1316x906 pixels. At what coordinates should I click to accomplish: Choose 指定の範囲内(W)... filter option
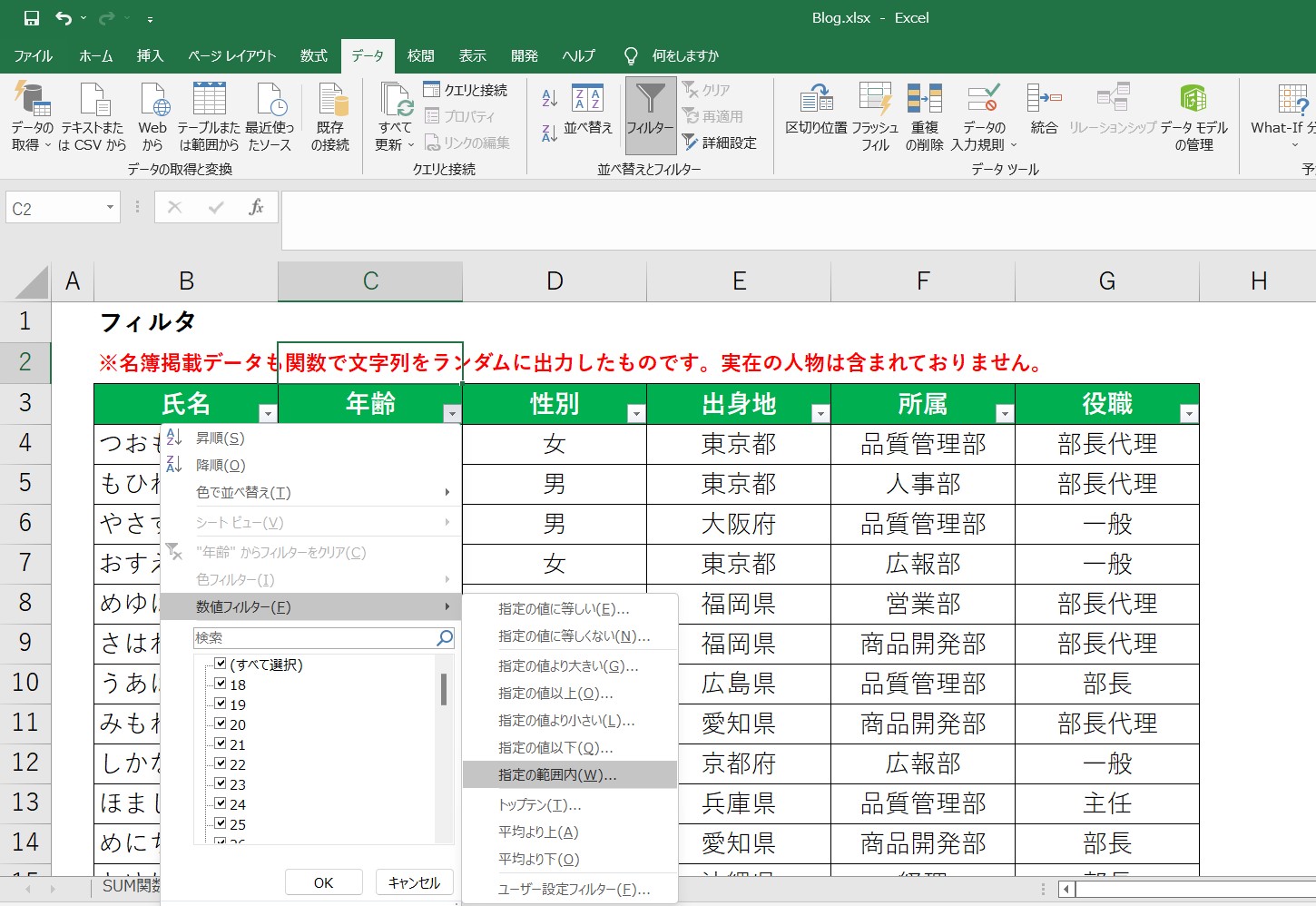570,774
